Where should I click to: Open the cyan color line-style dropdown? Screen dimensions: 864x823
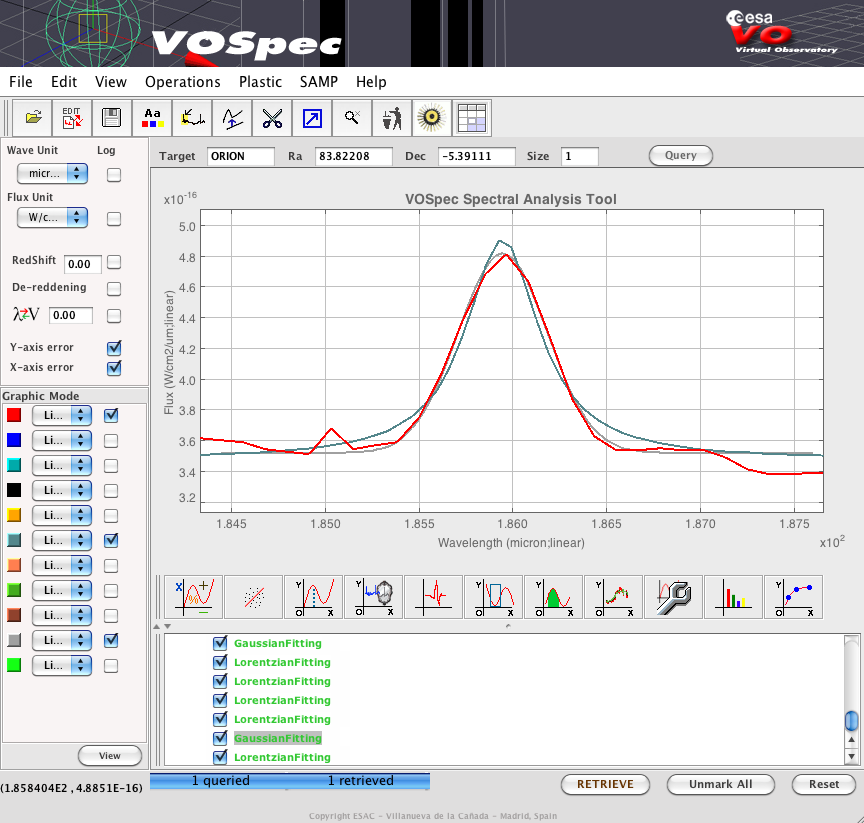[62, 465]
